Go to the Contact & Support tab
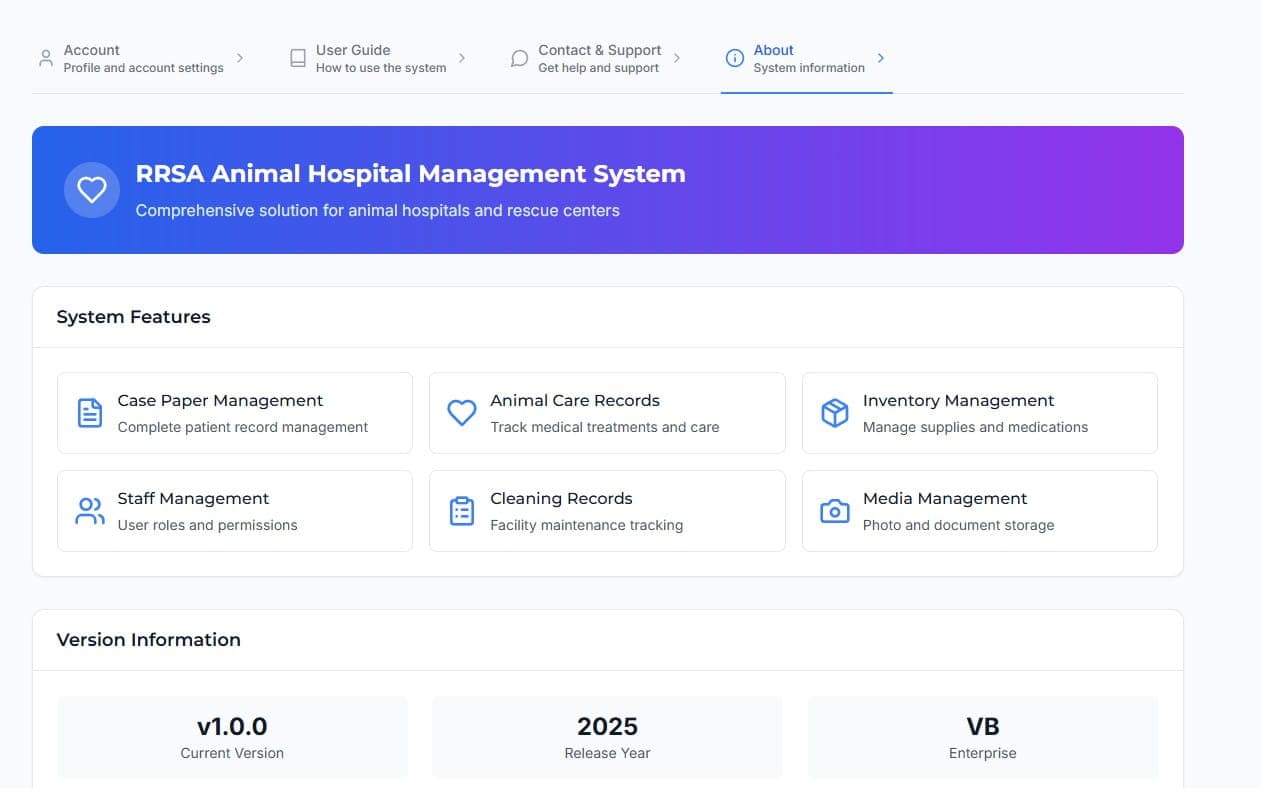 tap(596, 58)
